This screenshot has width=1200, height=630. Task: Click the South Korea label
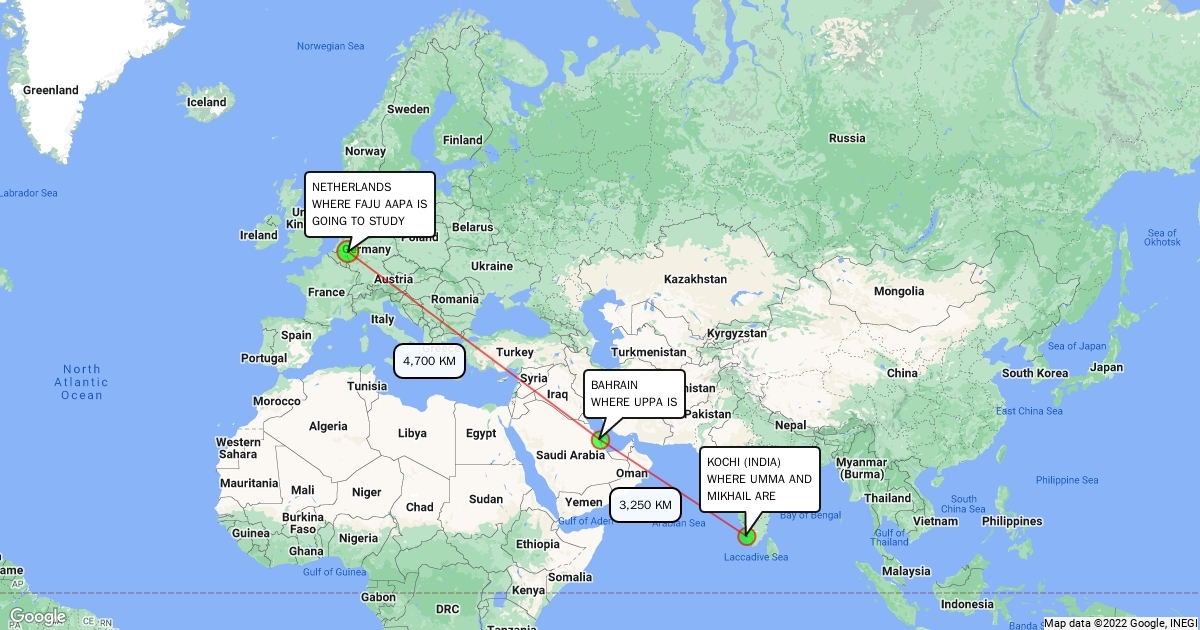click(1035, 373)
